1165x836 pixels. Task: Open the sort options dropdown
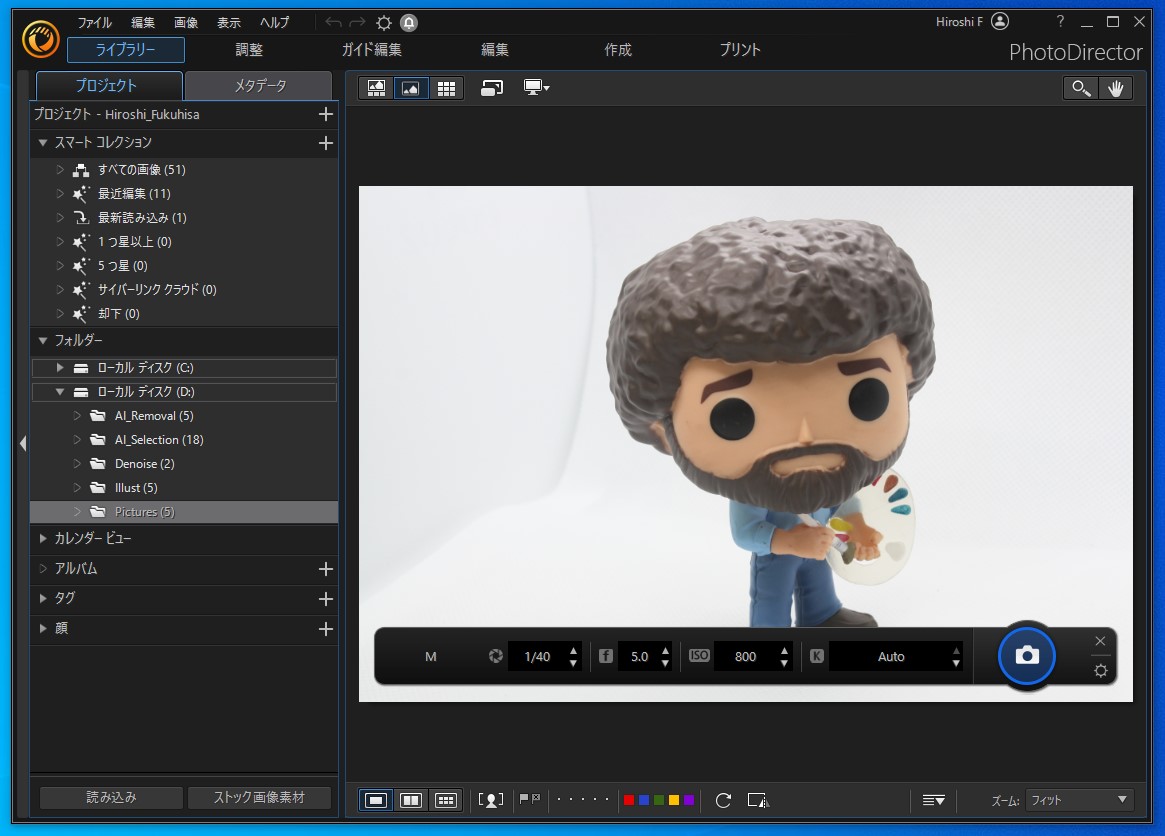point(933,800)
